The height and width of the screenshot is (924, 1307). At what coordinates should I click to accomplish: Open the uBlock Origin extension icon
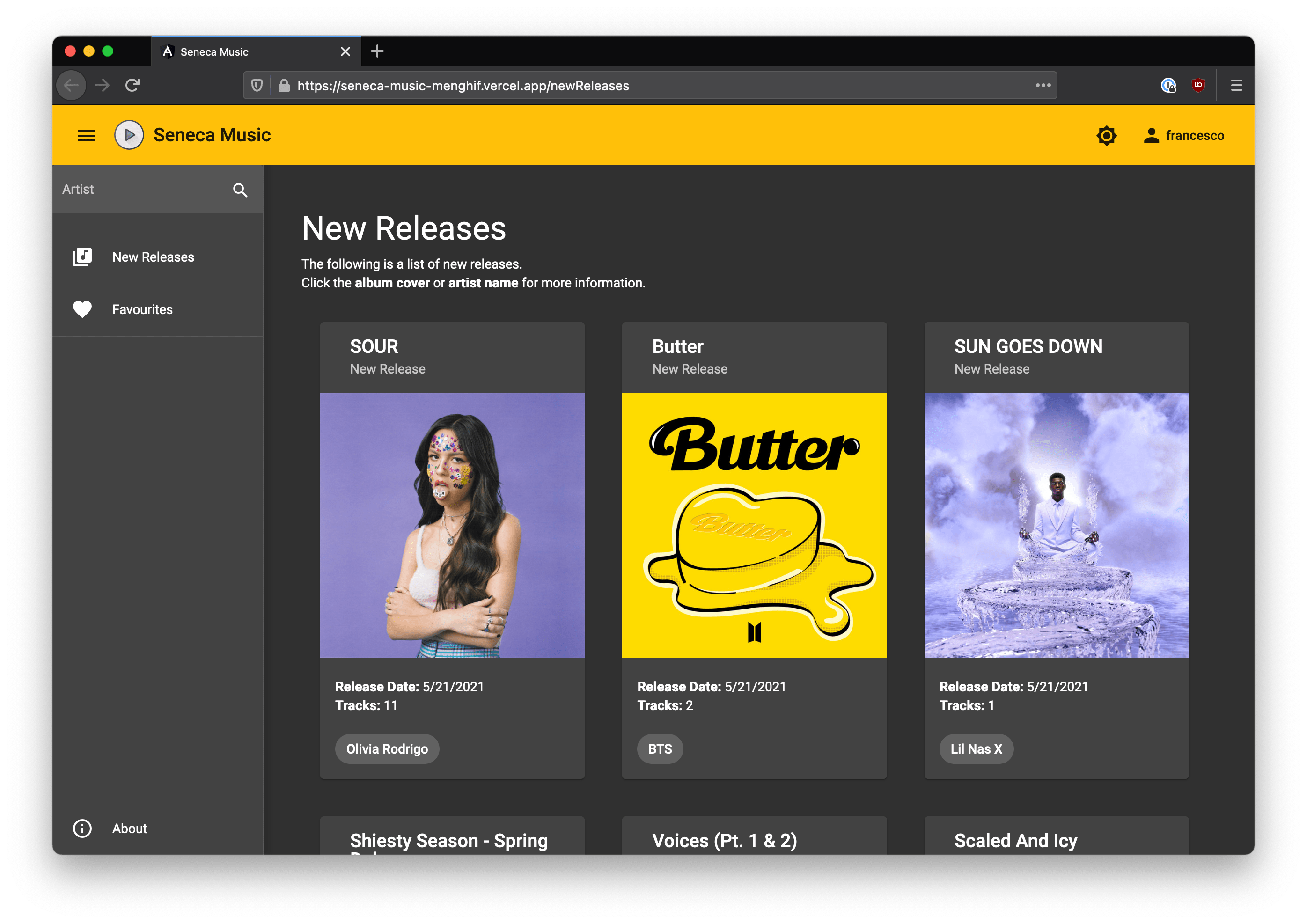pyautogui.click(x=1198, y=85)
